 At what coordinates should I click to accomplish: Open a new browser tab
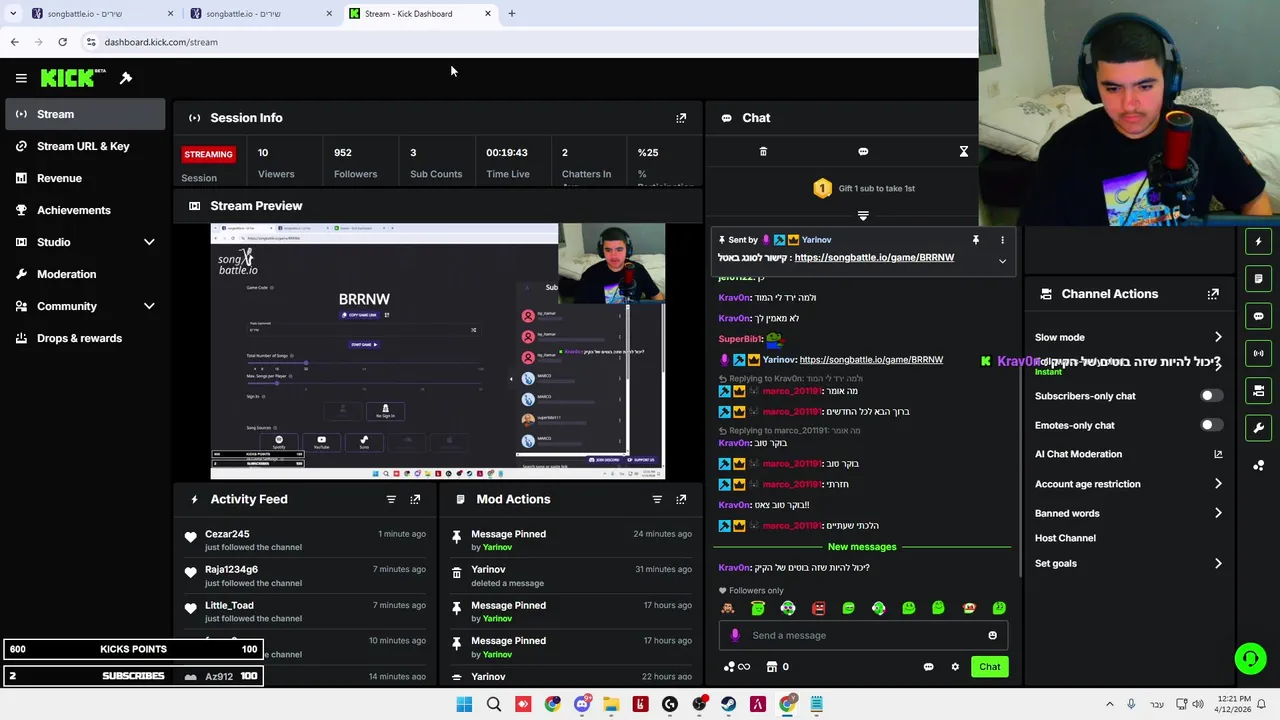(512, 14)
